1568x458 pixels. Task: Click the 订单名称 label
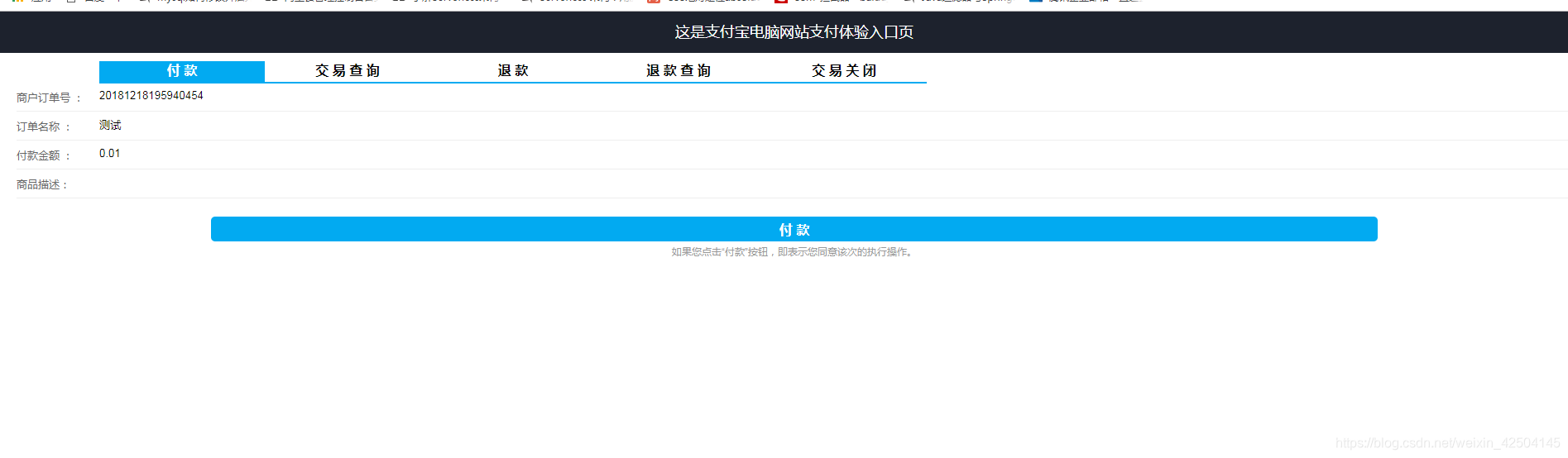tap(44, 126)
